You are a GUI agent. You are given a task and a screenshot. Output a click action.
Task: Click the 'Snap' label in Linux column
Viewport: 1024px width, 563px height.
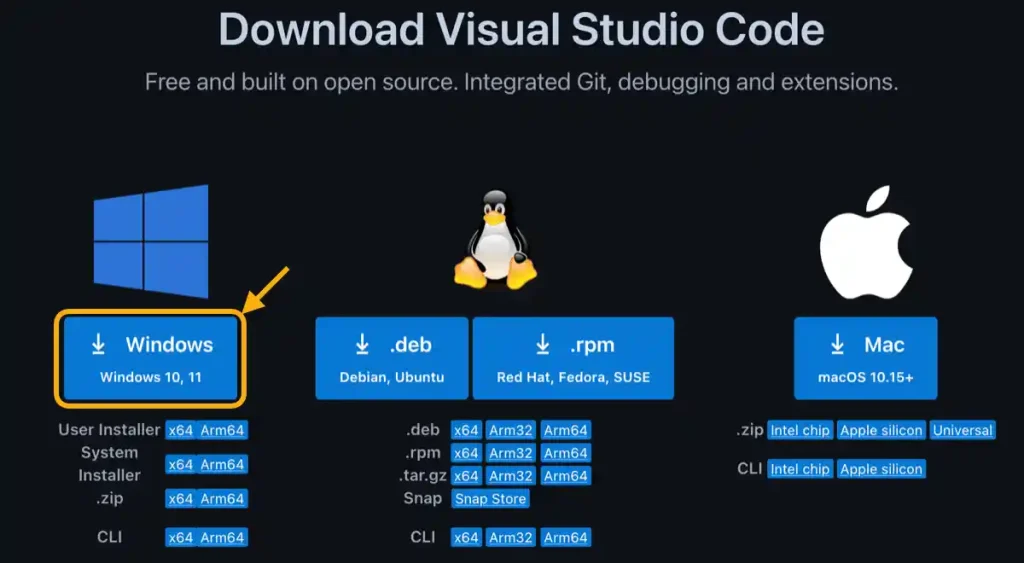point(423,498)
